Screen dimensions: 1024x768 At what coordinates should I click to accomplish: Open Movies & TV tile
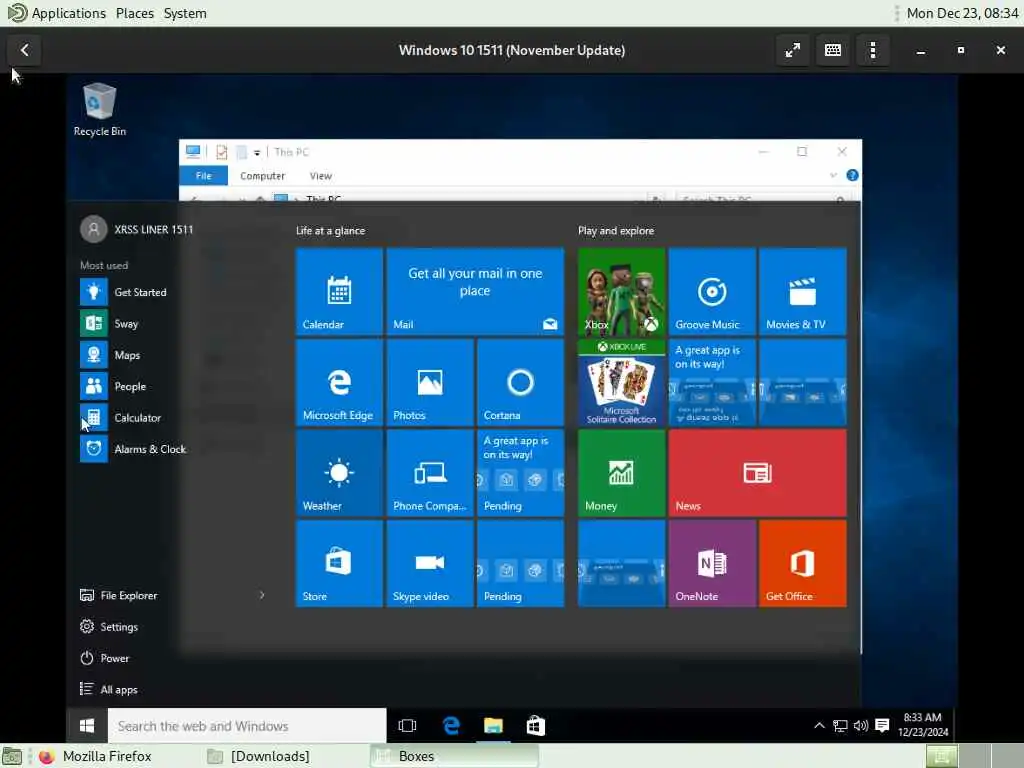click(803, 291)
